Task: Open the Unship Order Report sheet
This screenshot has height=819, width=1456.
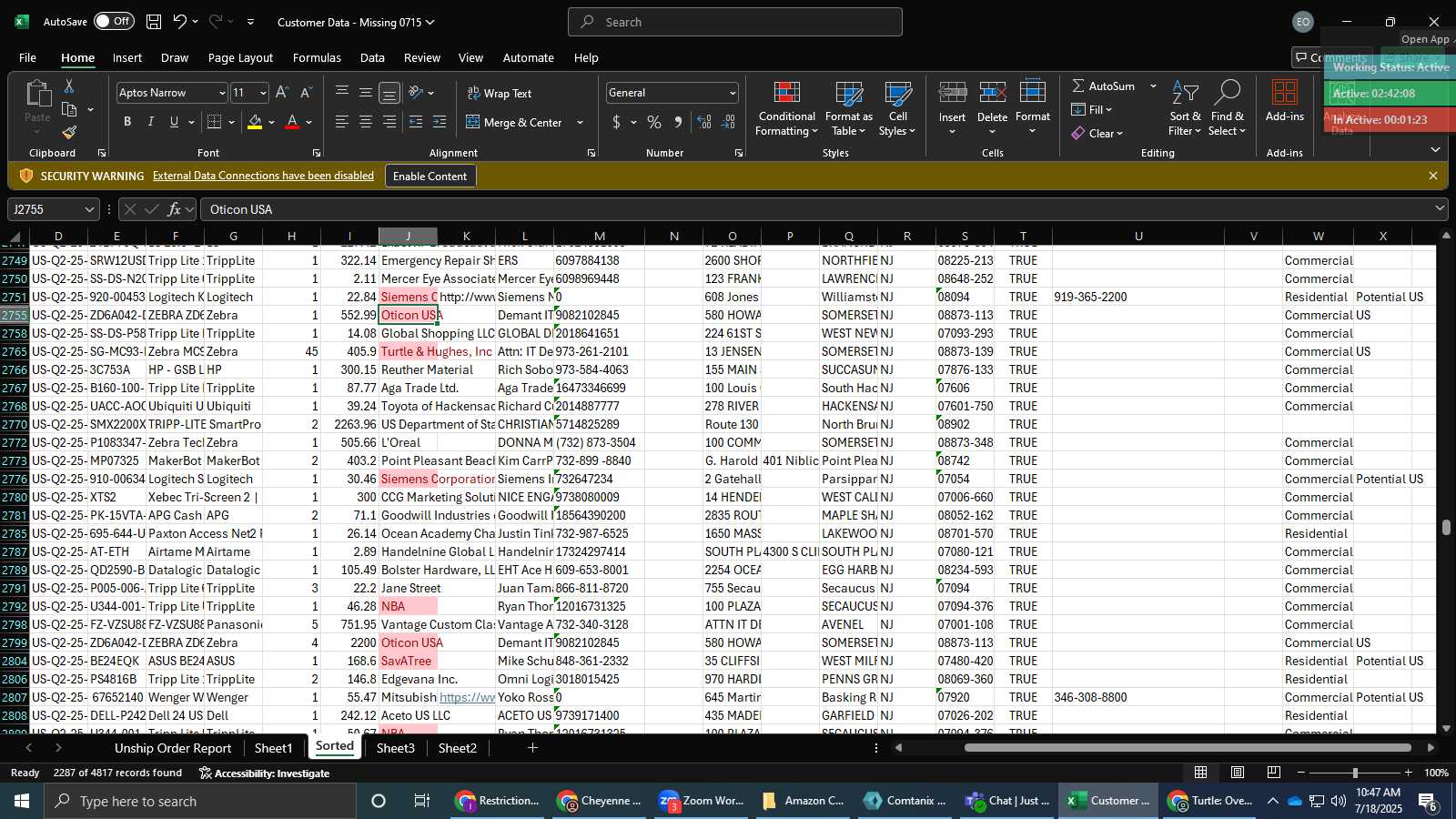Action: (x=173, y=748)
